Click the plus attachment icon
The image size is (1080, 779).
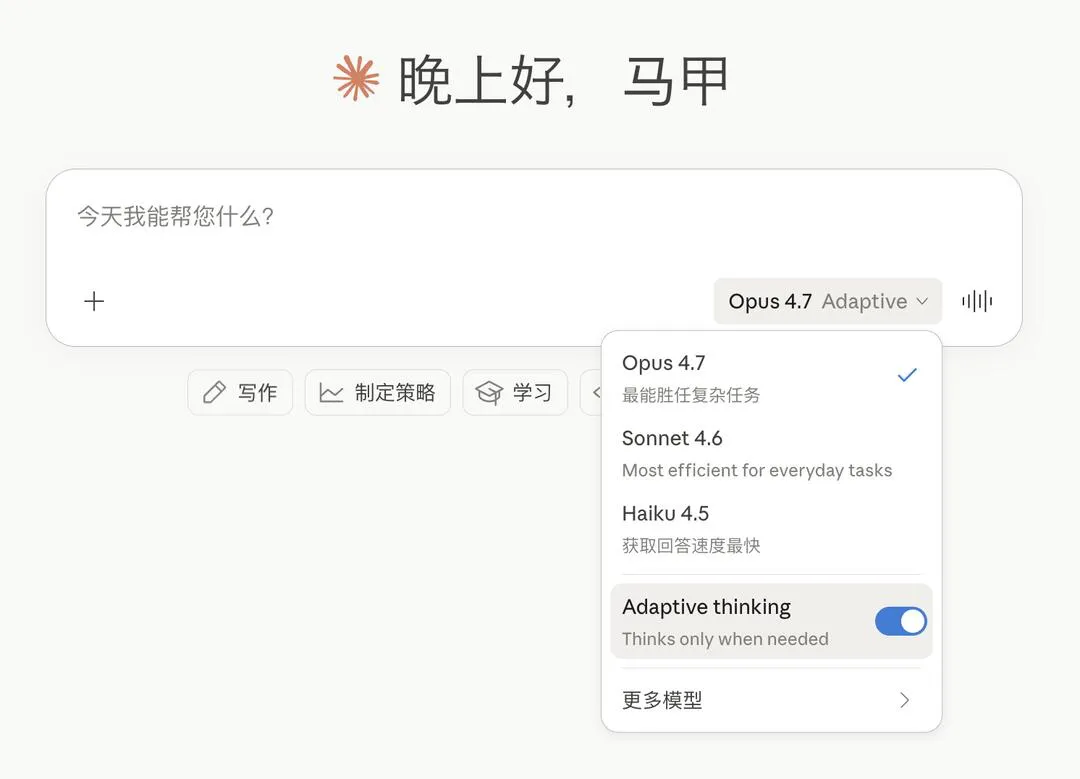[94, 301]
